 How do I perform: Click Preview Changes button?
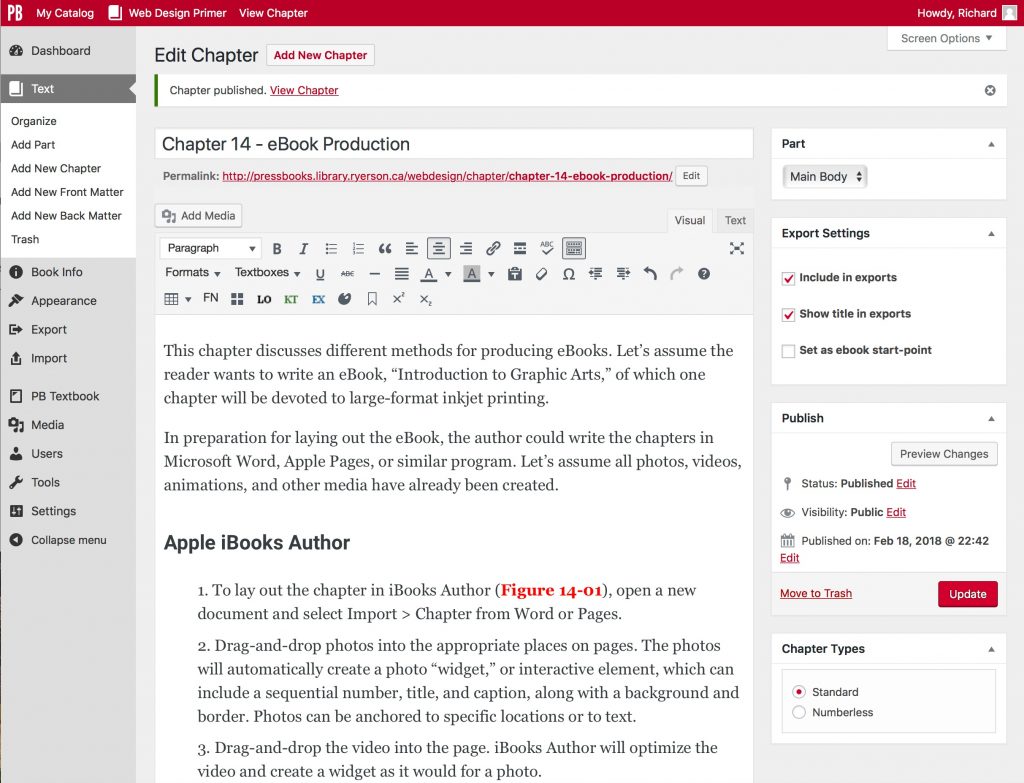pyautogui.click(x=944, y=455)
